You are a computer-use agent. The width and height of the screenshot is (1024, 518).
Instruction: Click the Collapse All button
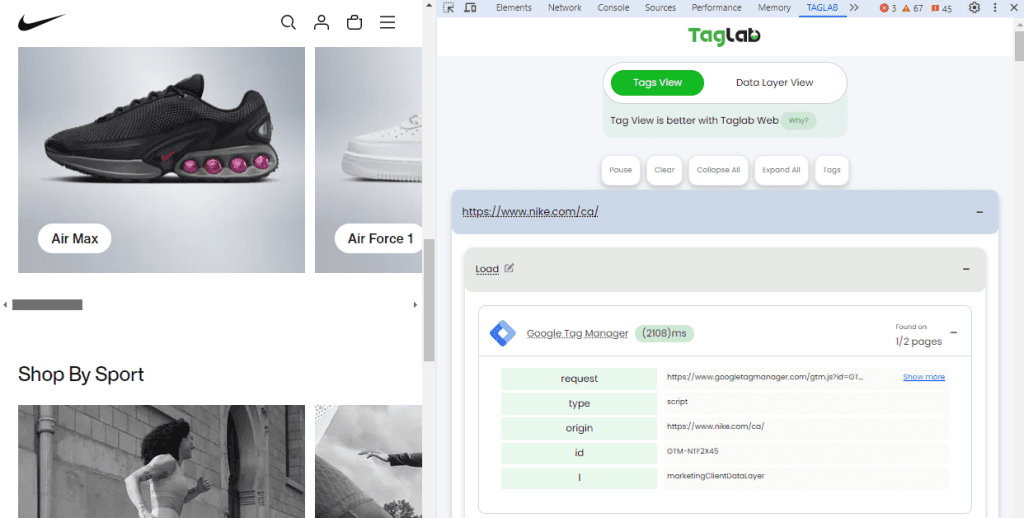click(718, 170)
